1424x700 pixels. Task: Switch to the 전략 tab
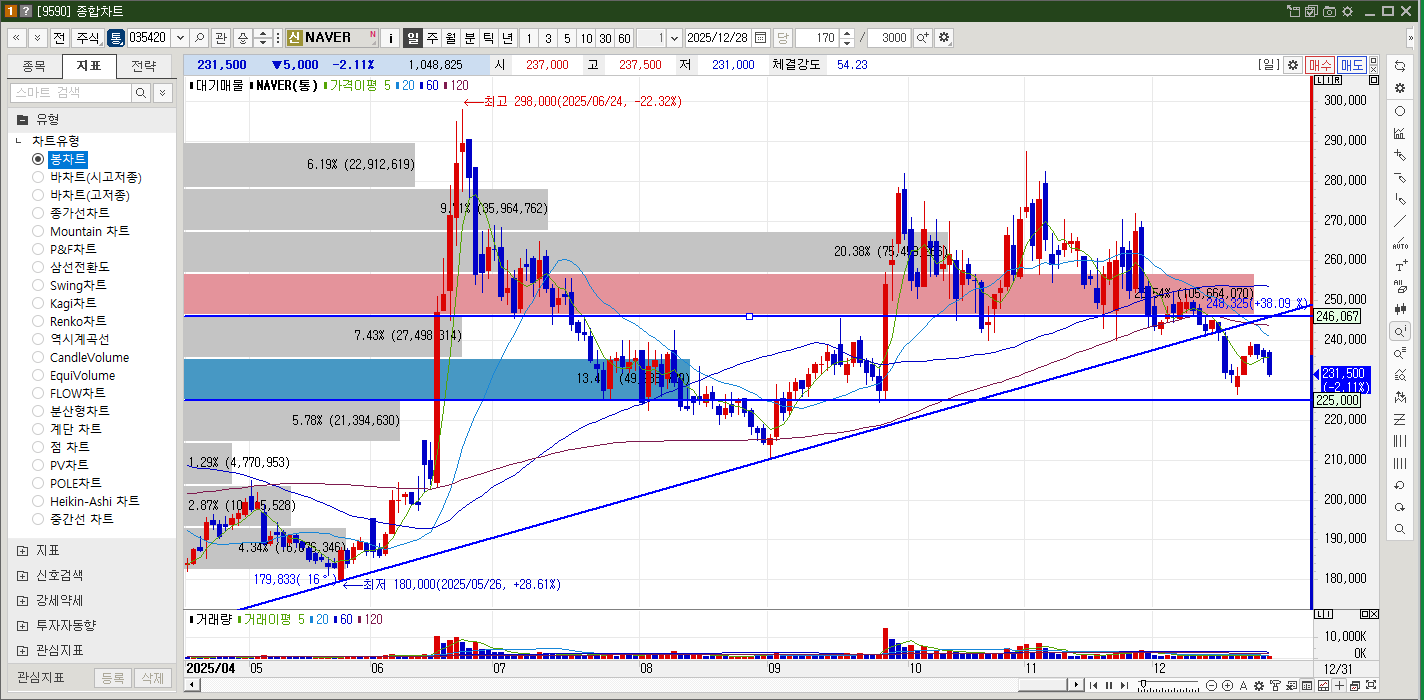tap(143, 66)
